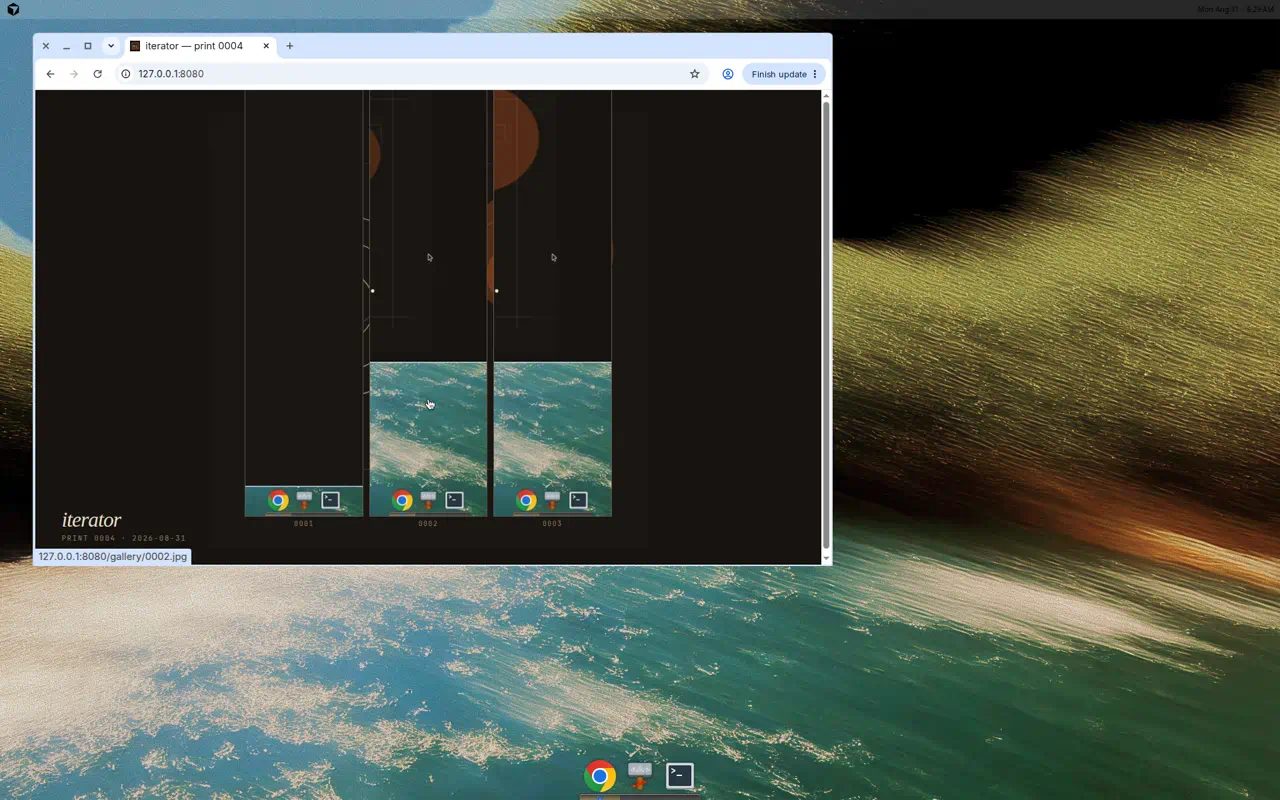Expand the tab search dropdown arrow

[110, 46]
